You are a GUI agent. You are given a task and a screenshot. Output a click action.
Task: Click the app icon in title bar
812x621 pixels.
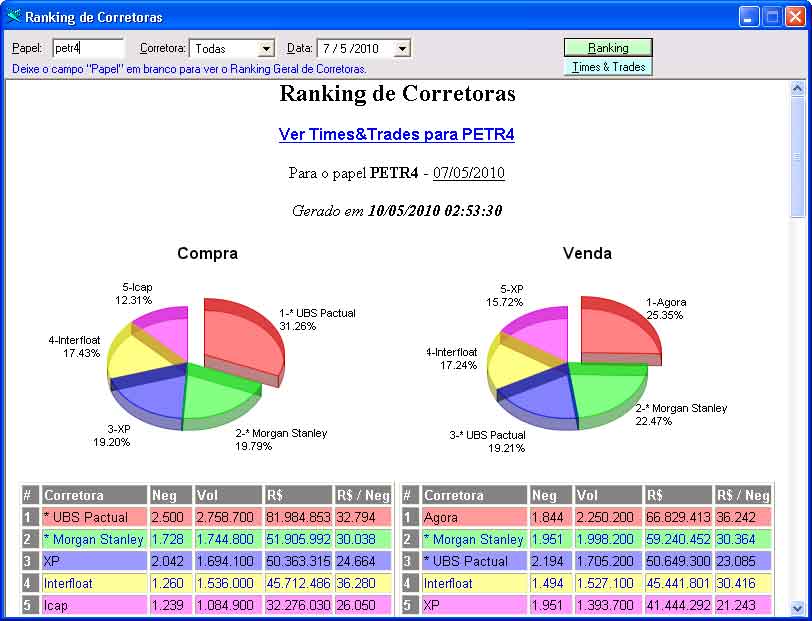tap(13, 17)
